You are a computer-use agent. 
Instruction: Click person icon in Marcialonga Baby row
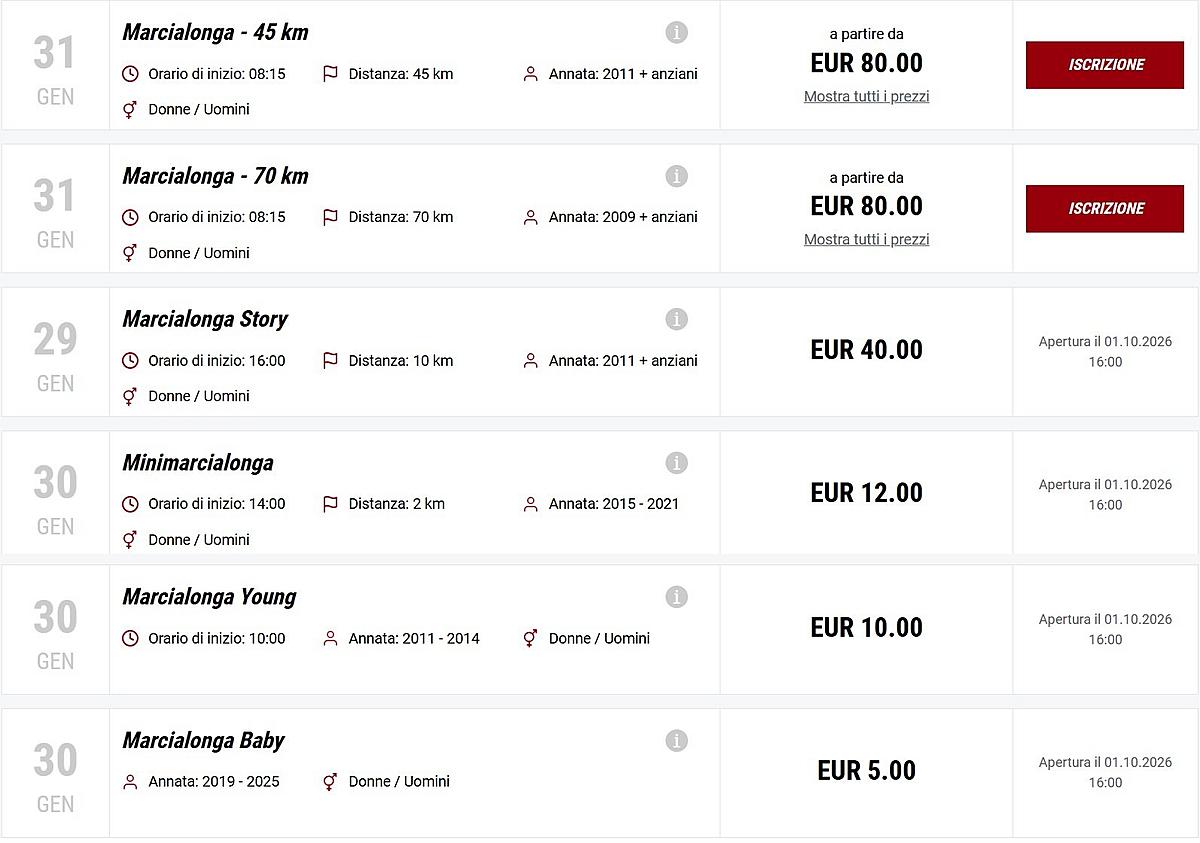point(130,782)
